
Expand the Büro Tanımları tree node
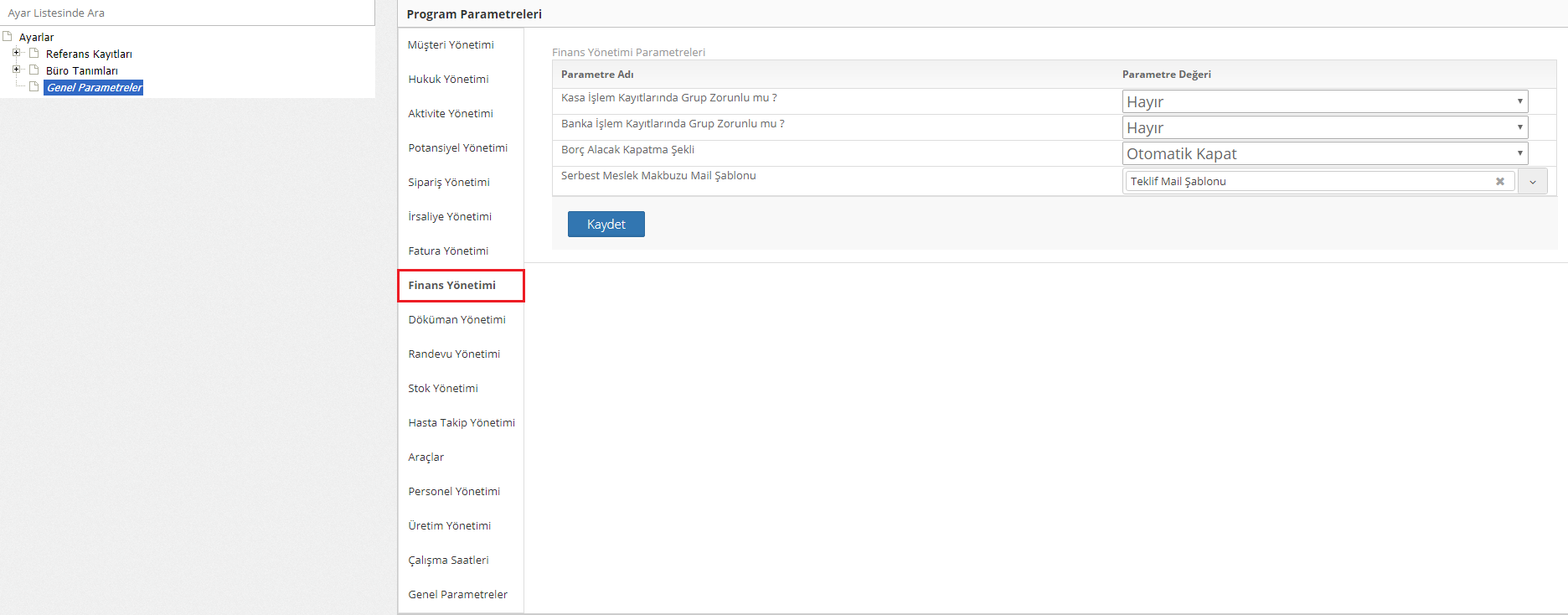coord(16,70)
